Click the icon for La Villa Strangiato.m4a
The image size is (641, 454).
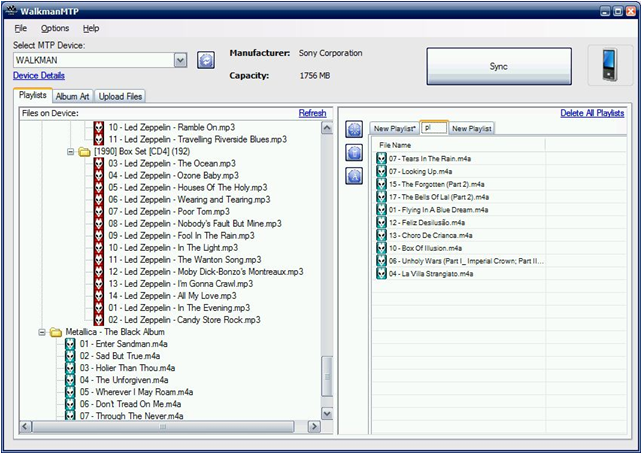click(x=381, y=273)
